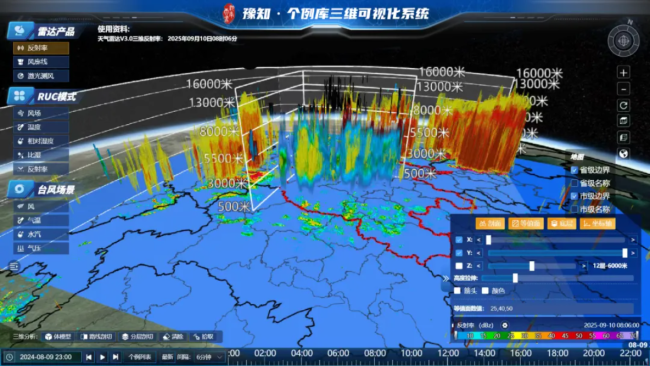Click Z slider left arrow

479,266
